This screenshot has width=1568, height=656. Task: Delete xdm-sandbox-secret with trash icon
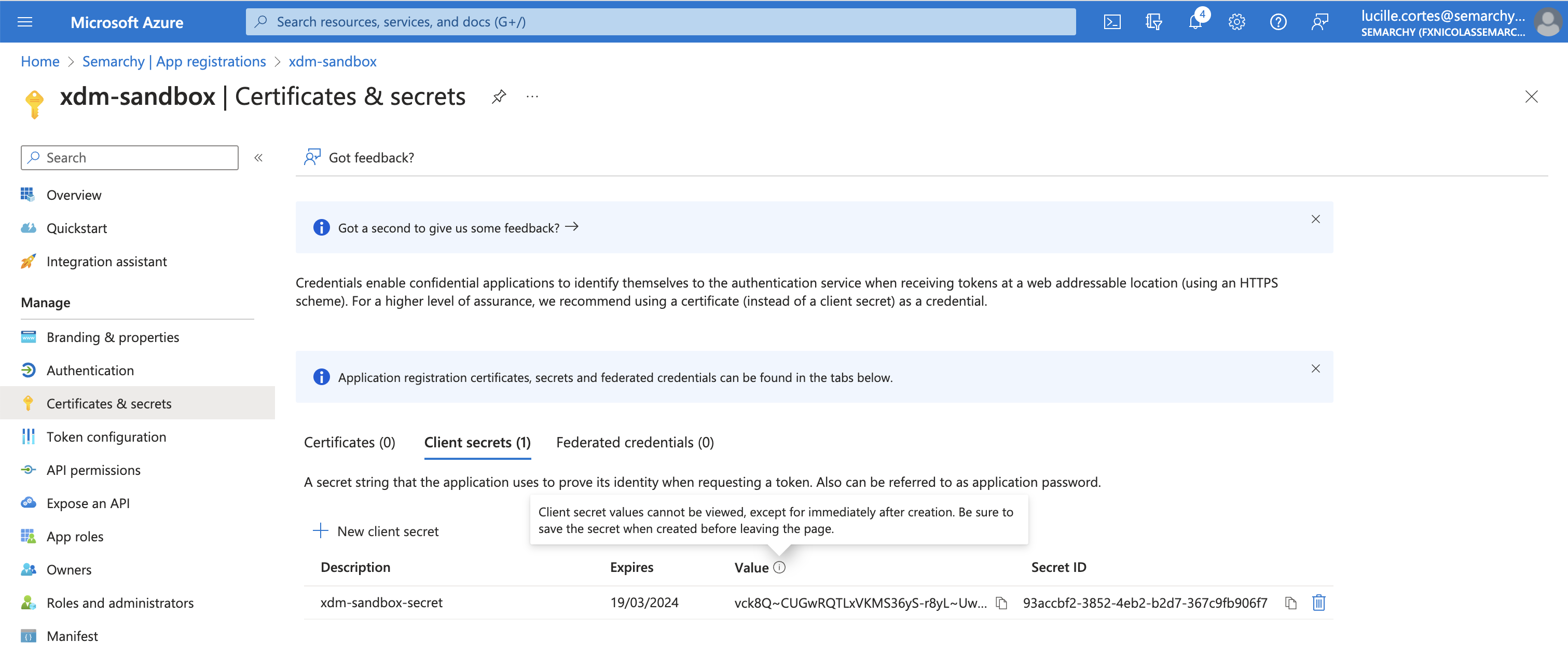point(1318,603)
